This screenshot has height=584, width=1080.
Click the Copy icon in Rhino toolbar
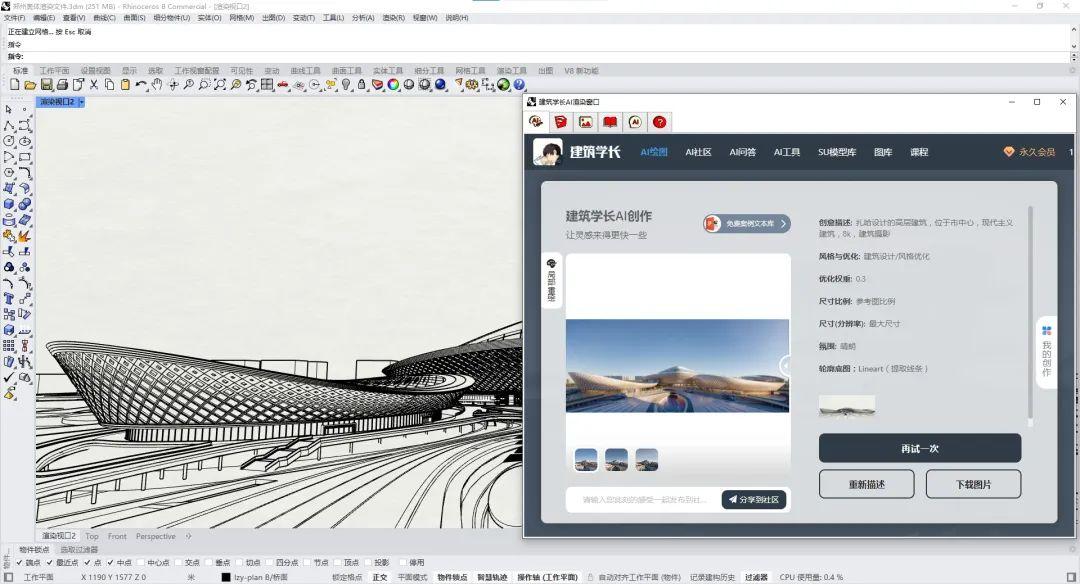point(110,85)
